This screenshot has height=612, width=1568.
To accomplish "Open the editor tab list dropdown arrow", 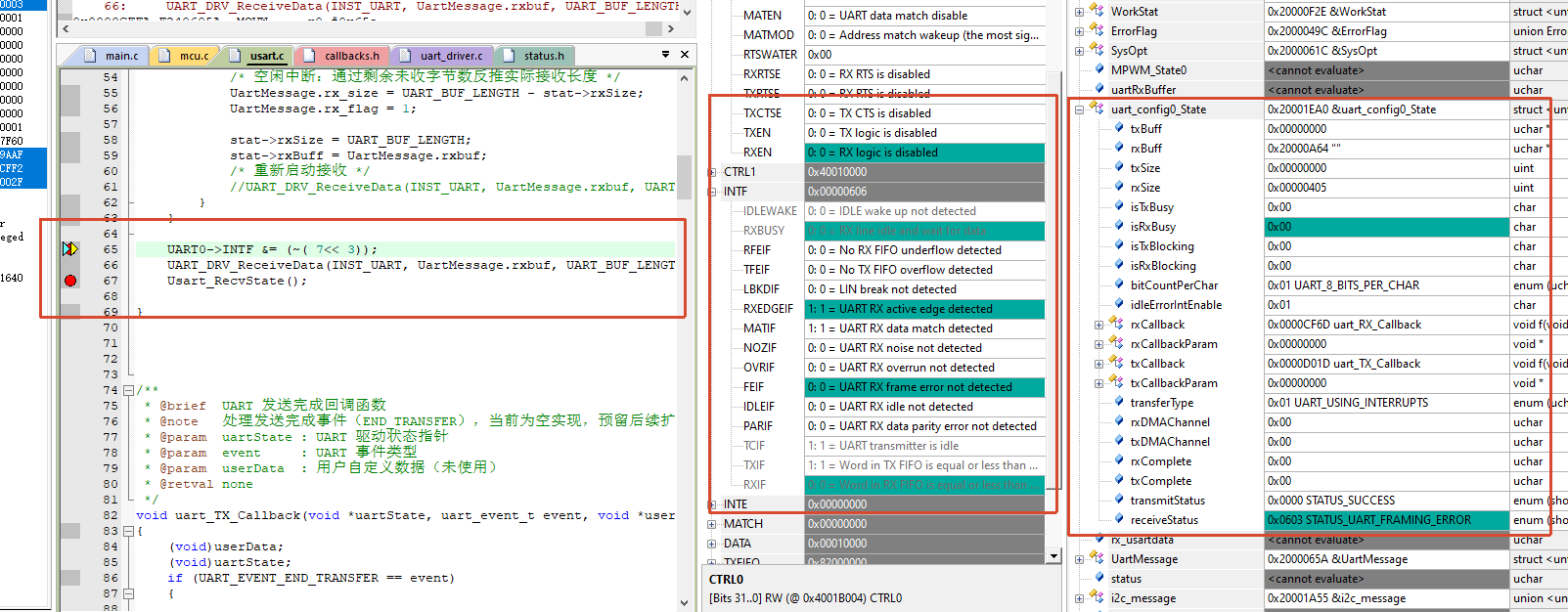I will (665, 55).
